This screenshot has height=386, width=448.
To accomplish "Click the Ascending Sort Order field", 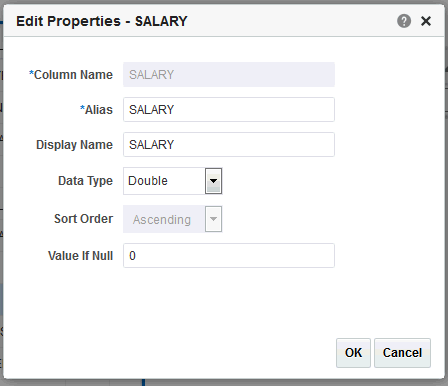I will tap(164, 219).
